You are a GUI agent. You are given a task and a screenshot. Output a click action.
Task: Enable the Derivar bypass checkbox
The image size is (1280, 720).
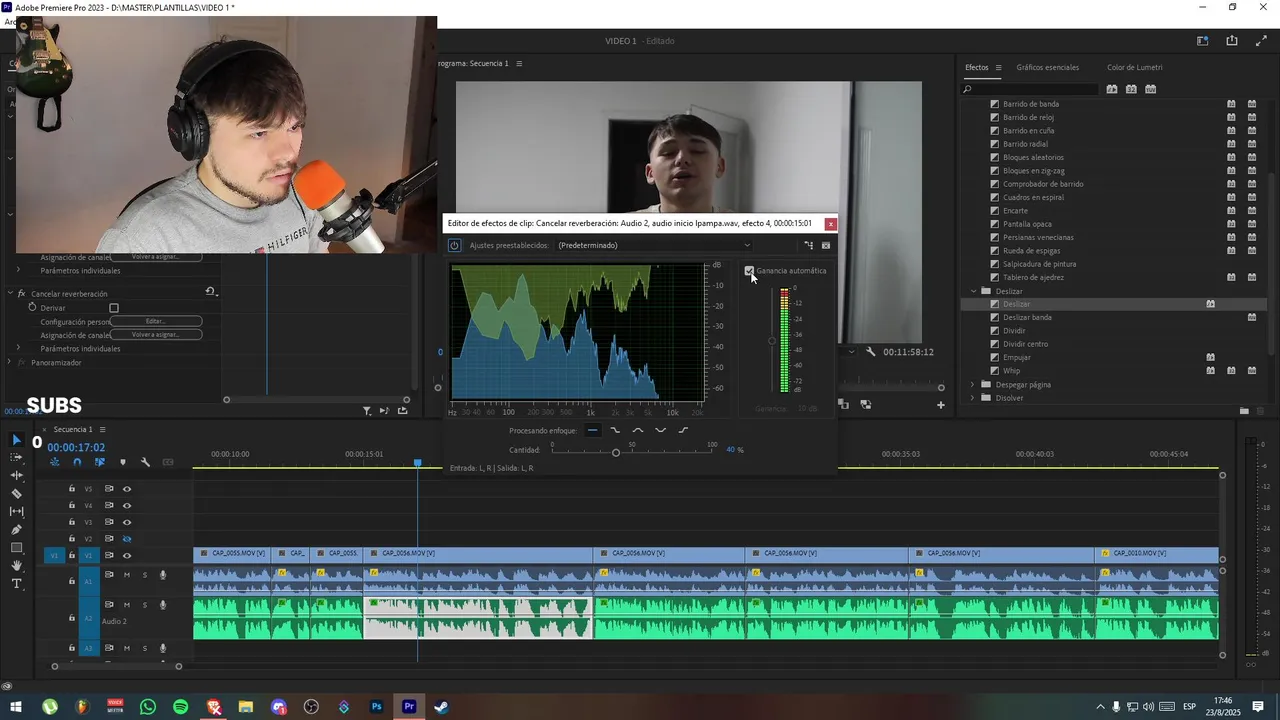(114, 308)
